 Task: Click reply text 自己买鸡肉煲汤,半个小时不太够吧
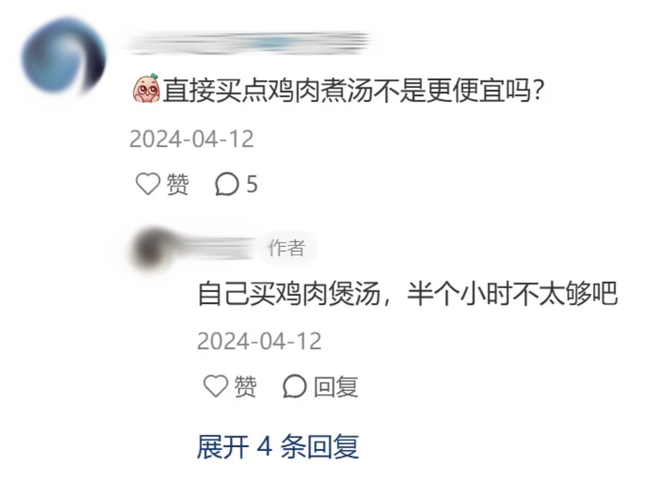pyautogui.click(x=407, y=293)
